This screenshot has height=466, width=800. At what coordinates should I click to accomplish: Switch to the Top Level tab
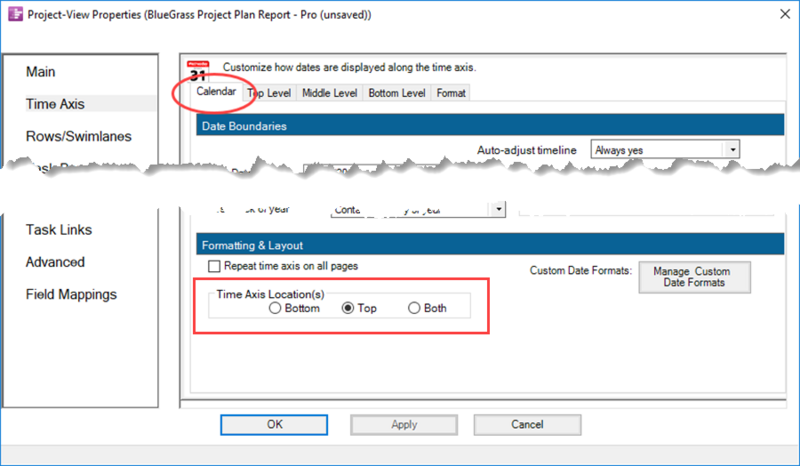269,93
